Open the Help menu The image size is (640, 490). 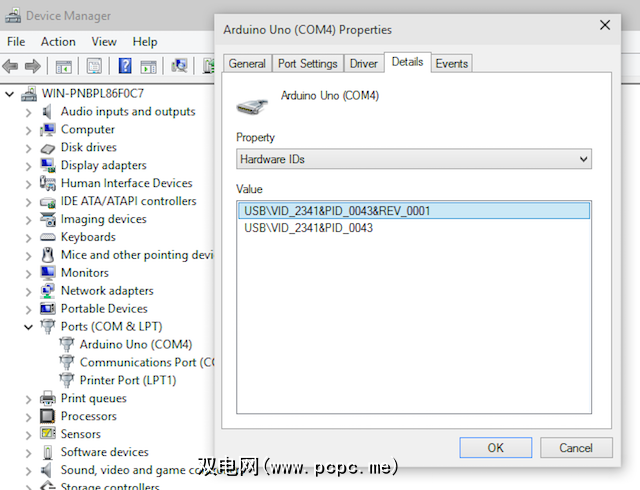145,42
